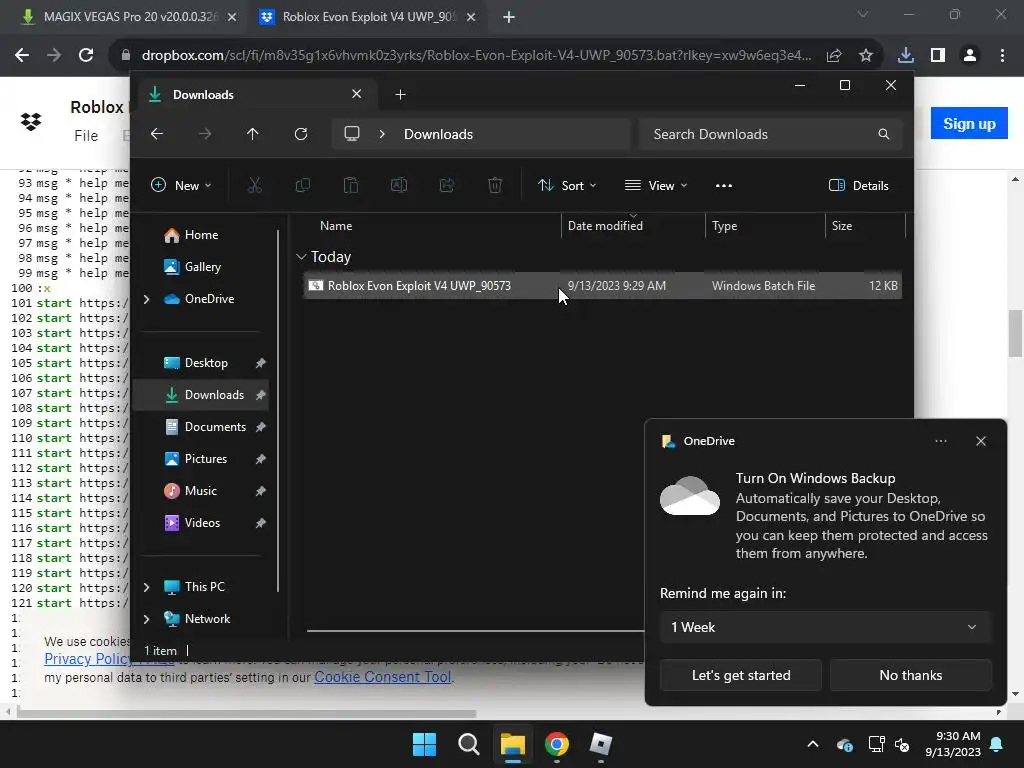Open Pictures in Explorer sidebar
This screenshot has width=1024, height=768.
[x=206, y=459]
